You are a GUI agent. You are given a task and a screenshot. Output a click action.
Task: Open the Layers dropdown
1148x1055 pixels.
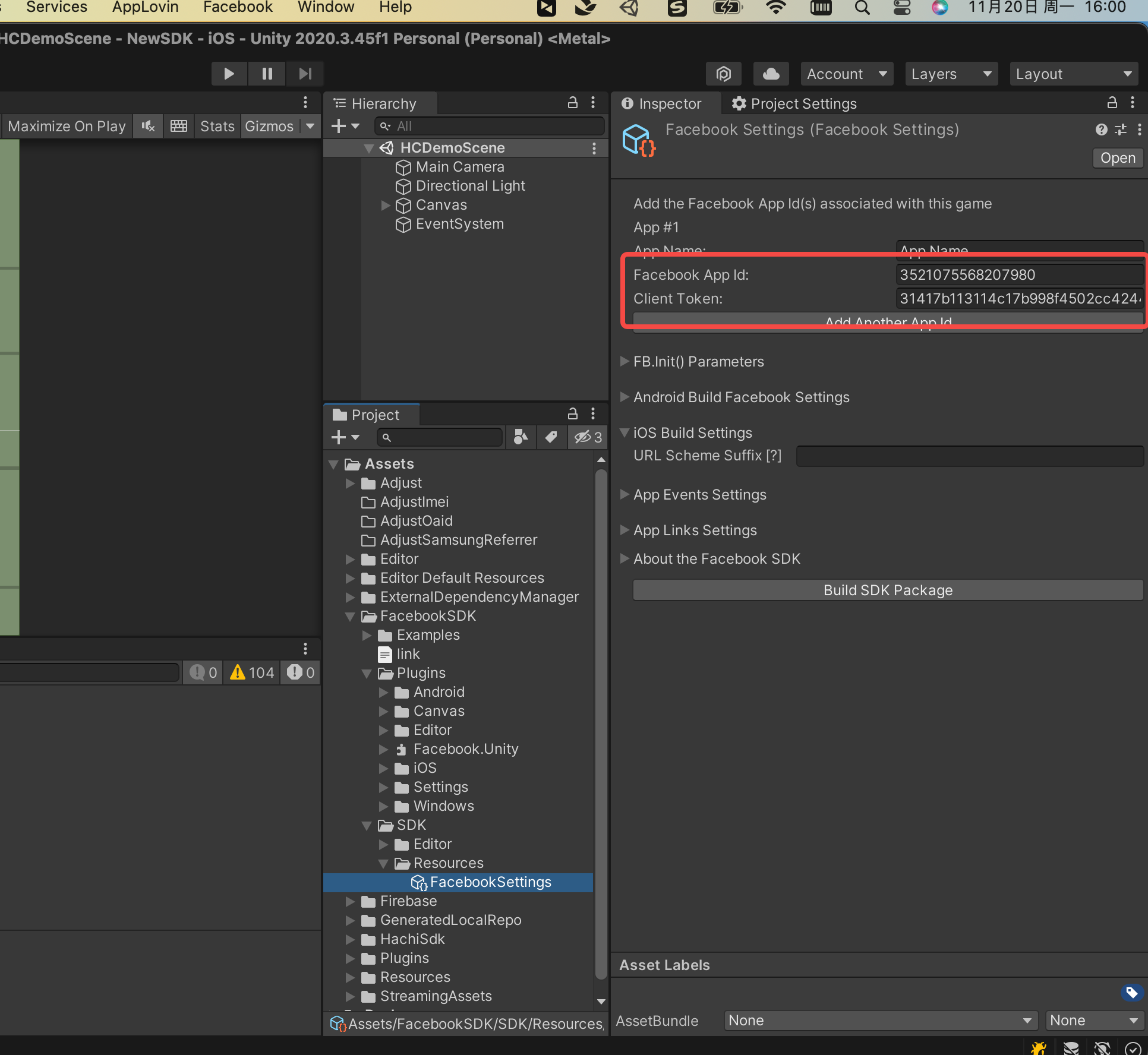pyautogui.click(x=951, y=74)
